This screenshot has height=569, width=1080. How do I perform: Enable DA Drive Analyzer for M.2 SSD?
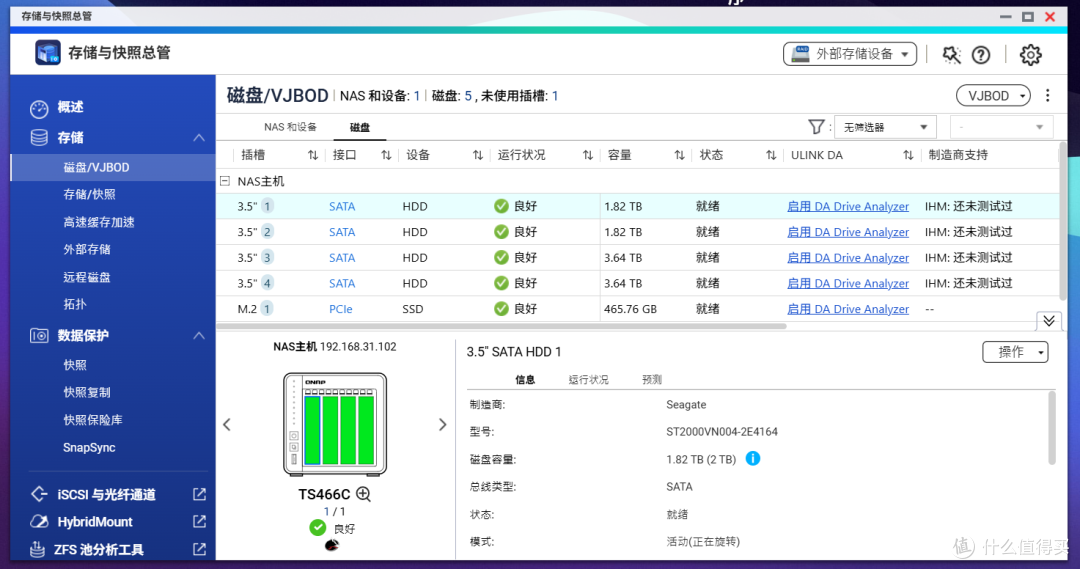click(848, 309)
